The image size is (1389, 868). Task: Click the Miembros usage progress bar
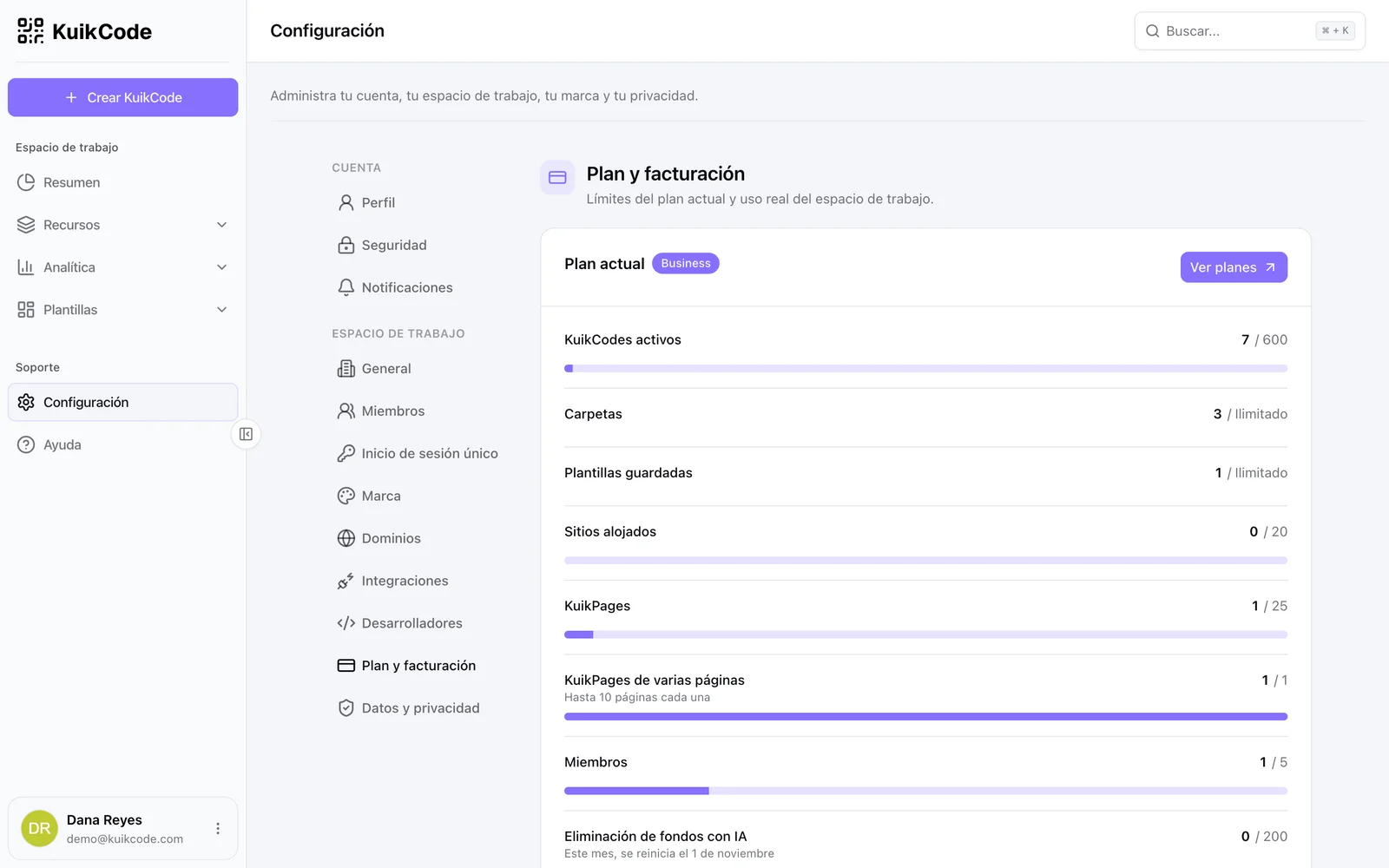coord(925,791)
